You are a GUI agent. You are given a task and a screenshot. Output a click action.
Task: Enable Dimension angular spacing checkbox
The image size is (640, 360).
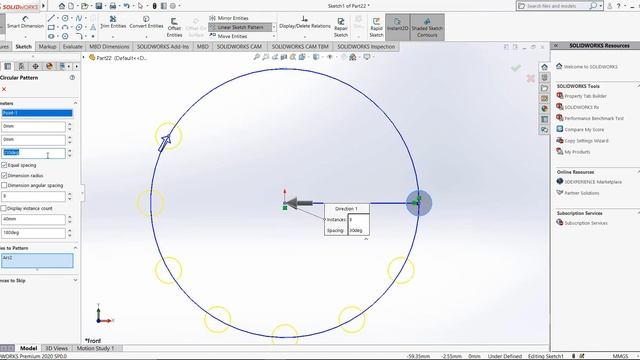tap(4, 185)
